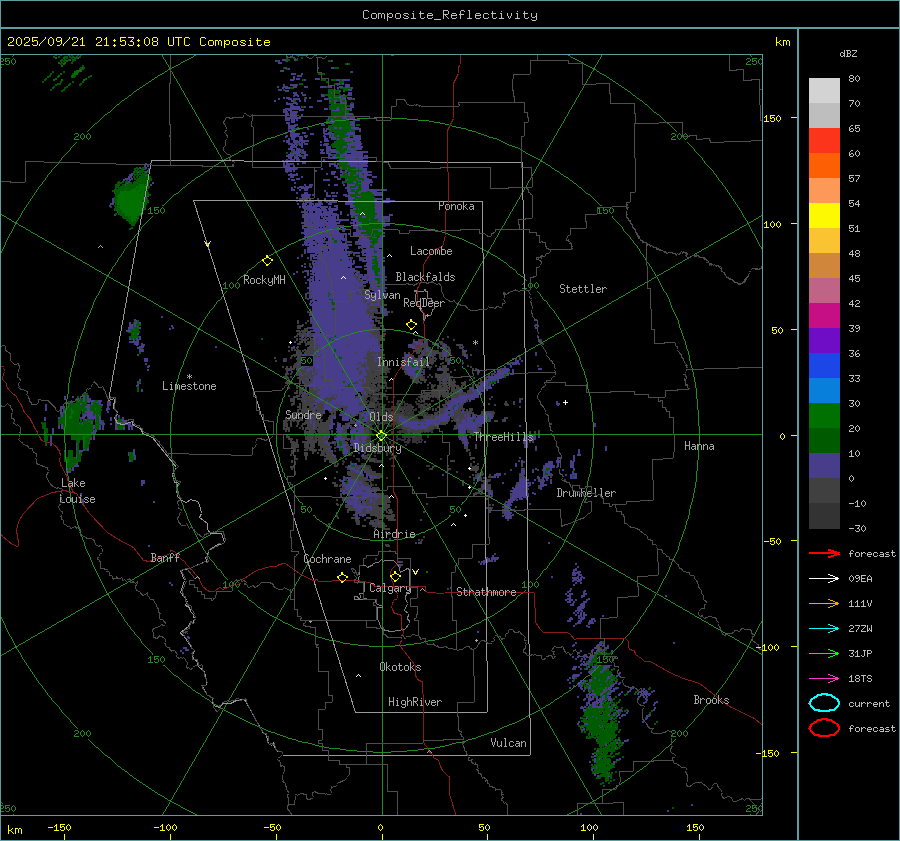
Task: Click the orange 111V arrow icon
Action: pos(824,603)
